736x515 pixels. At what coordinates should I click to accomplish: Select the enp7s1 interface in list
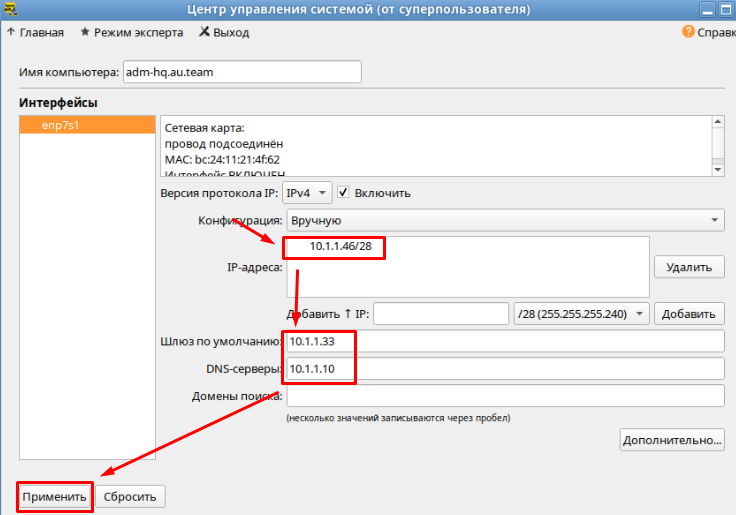click(x=88, y=125)
